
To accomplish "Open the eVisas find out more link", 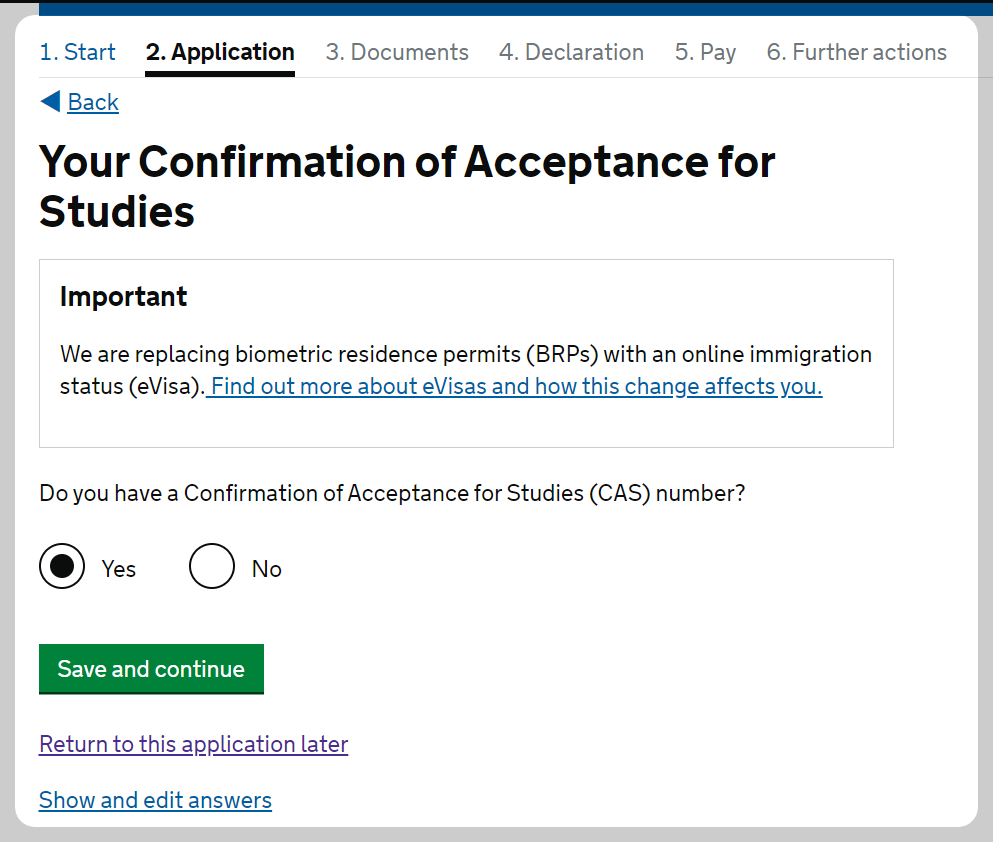I will click(x=516, y=386).
